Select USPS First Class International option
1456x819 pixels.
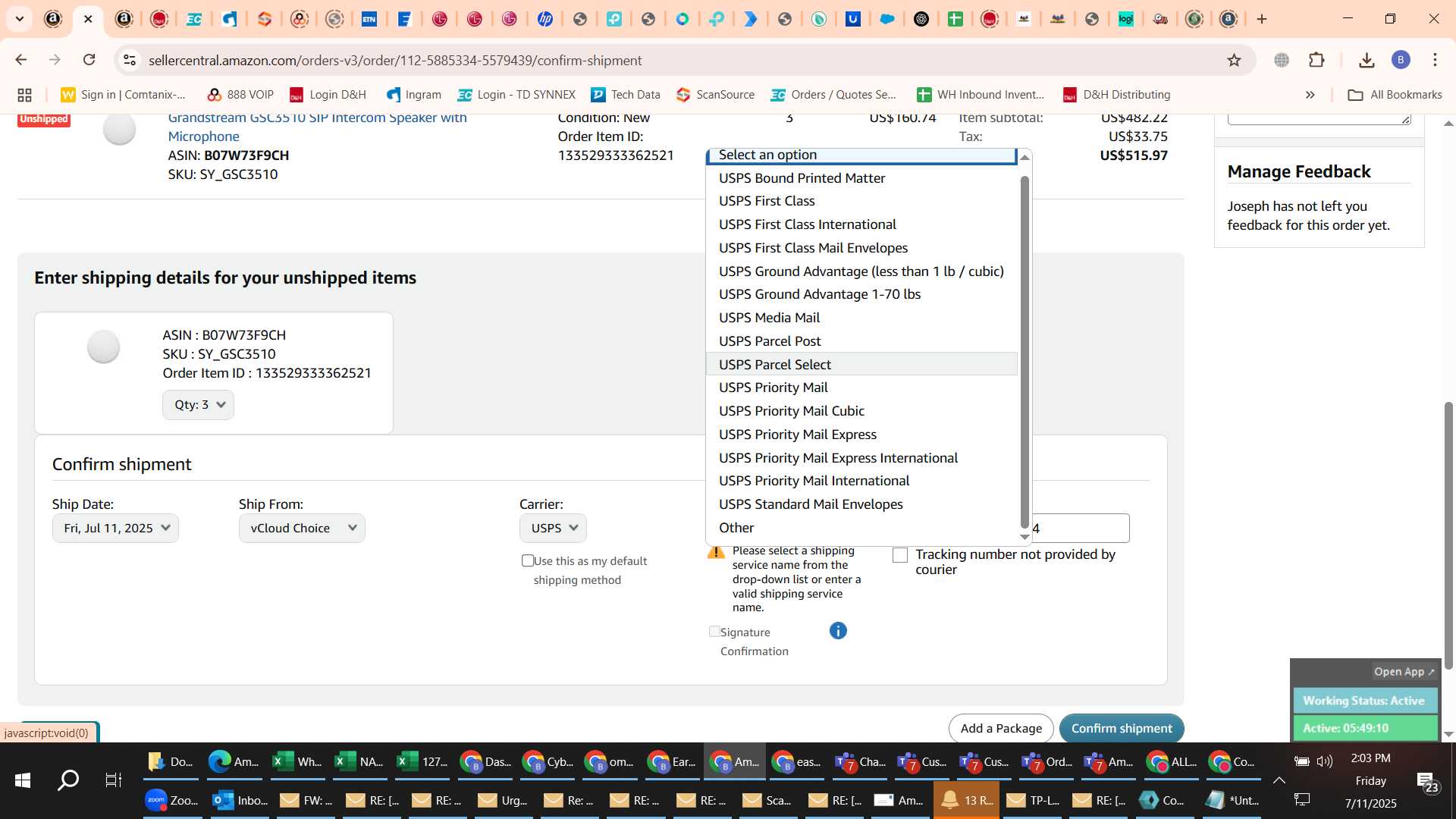pos(861,224)
